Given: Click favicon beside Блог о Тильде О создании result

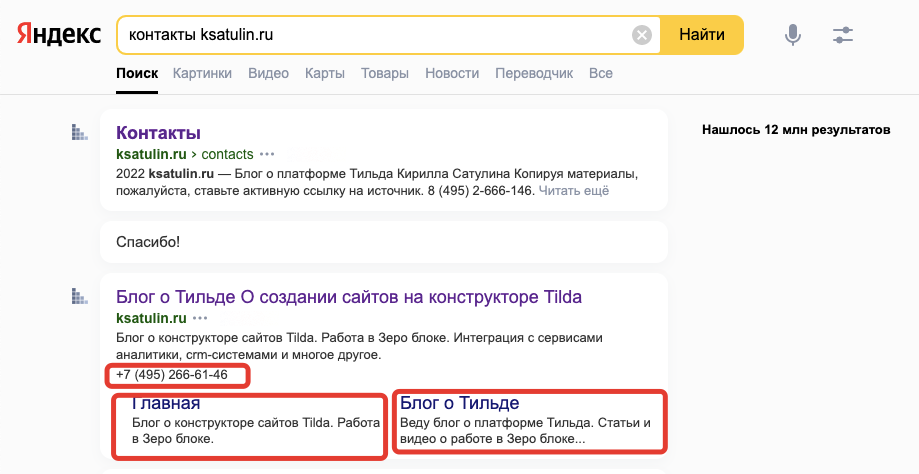Looking at the screenshot, I should tap(80, 296).
